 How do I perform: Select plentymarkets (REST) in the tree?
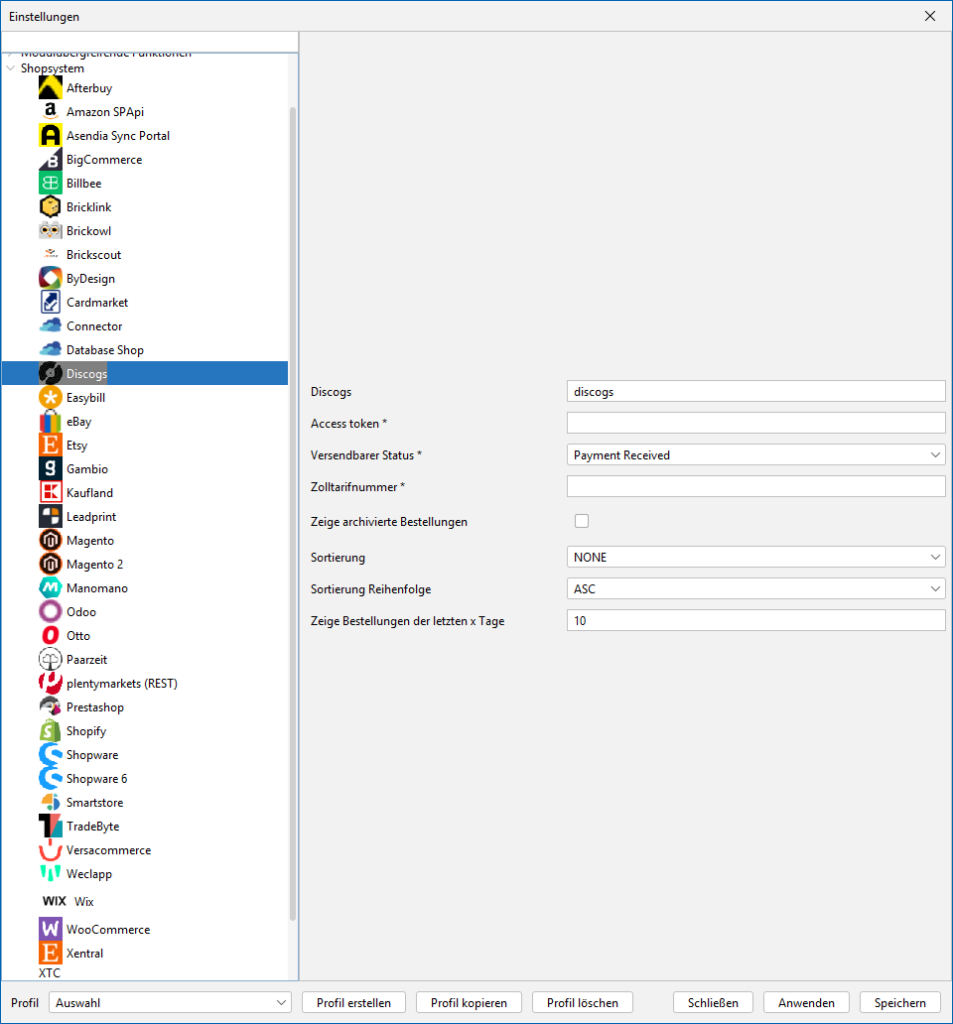click(121, 684)
